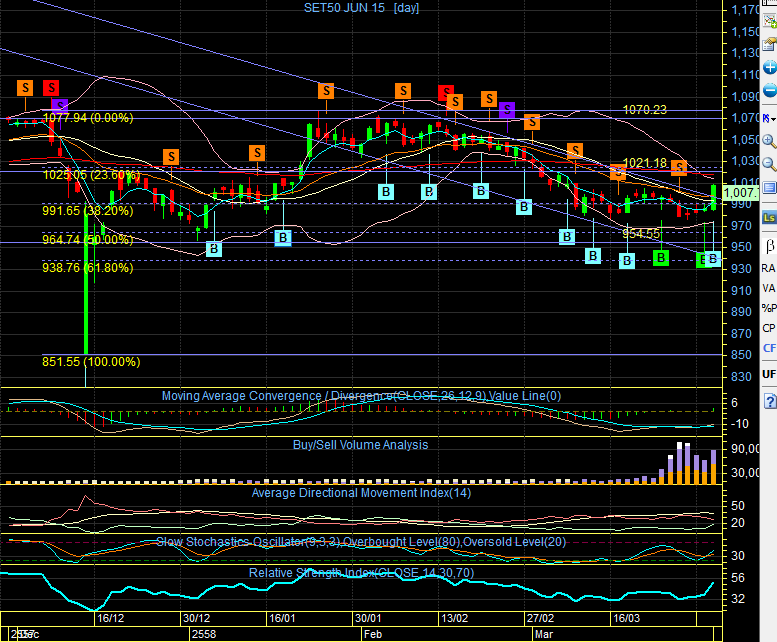Click the Average Directional Movement Index(14) title
The width and height of the screenshot is (777, 642).
pyautogui.click(x=361, y=493)
